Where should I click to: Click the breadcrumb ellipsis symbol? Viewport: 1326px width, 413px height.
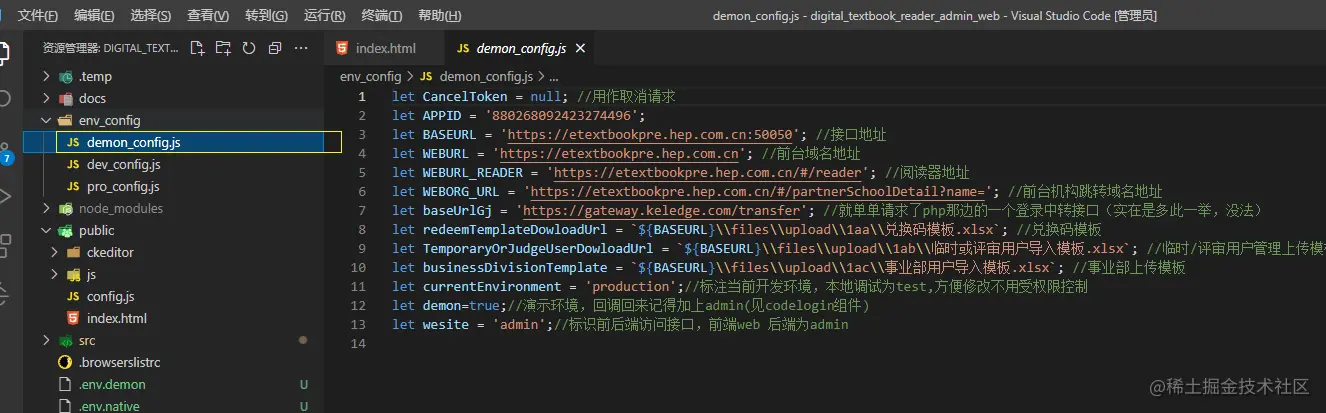(x=554, y=76)
